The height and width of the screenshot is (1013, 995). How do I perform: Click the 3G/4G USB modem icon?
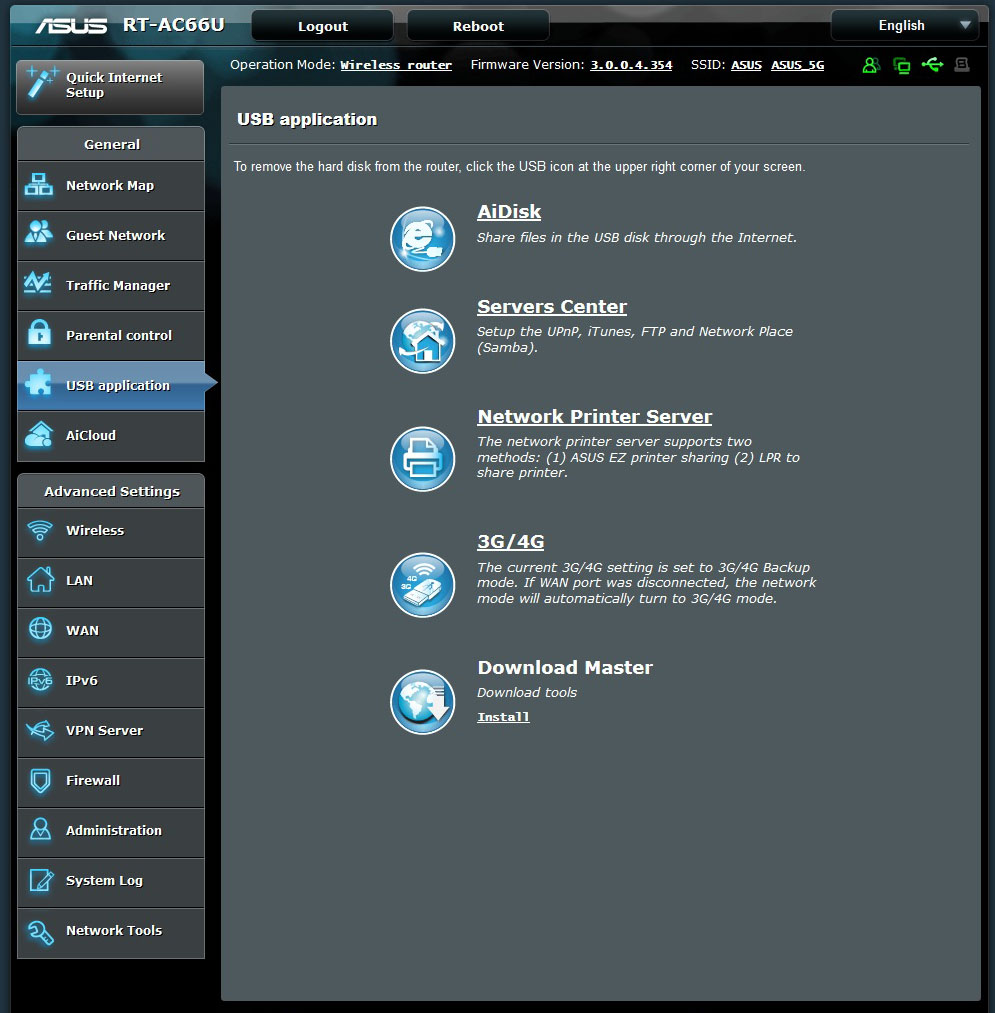coord(423,585)
